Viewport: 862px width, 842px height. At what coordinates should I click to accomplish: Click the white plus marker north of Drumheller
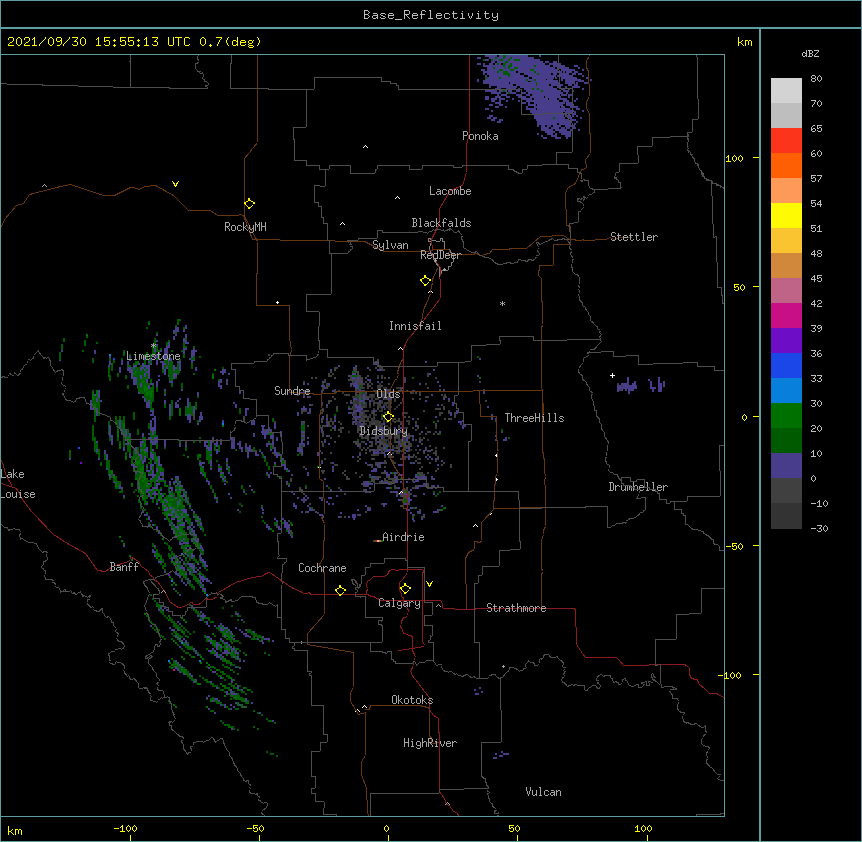tap(612, 376)
